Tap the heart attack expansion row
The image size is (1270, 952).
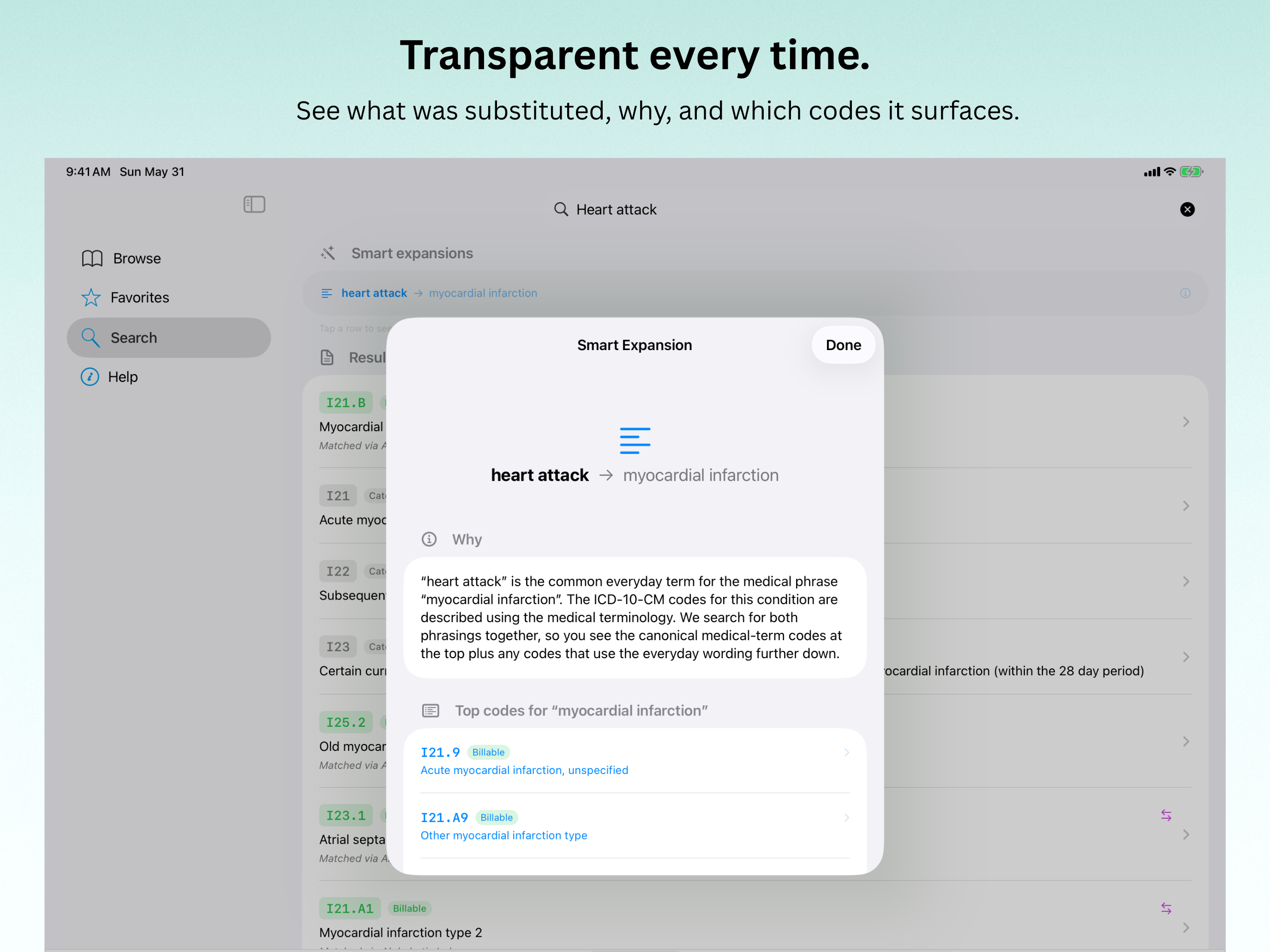click(x=755, y=293)
